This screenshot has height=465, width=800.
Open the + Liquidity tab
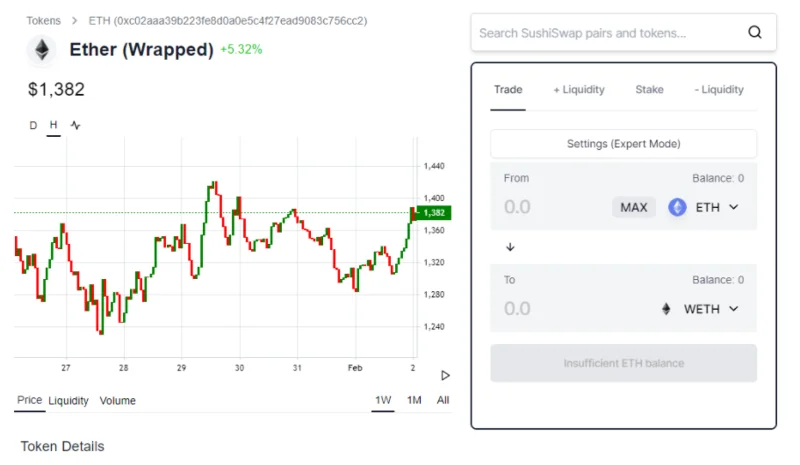(x=579, y=89)
